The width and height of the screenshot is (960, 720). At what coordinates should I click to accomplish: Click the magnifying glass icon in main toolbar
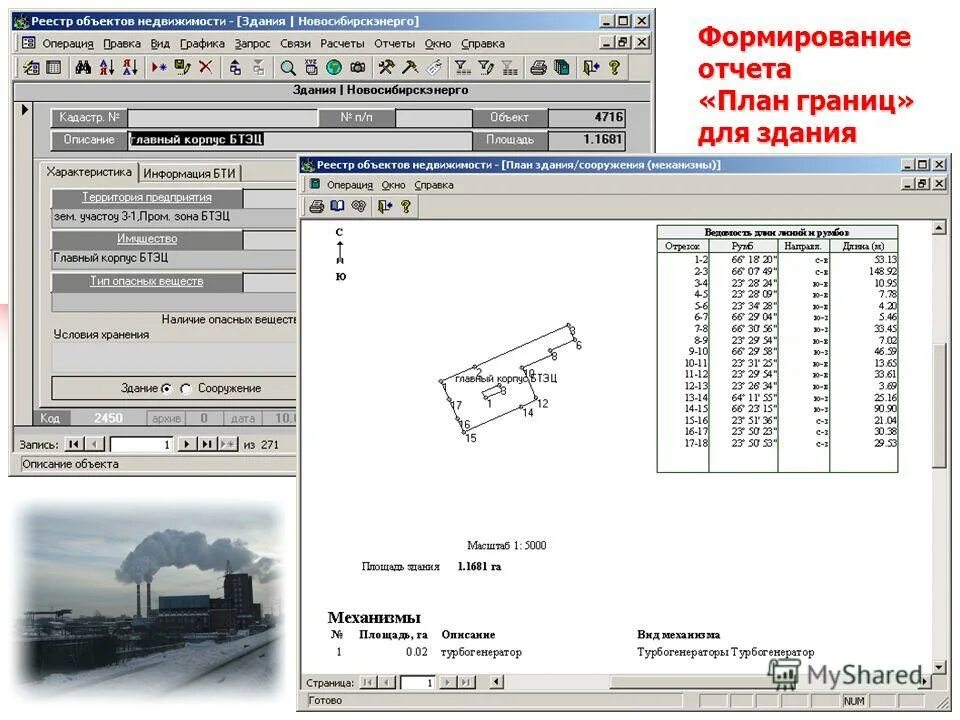click(287, 67)
